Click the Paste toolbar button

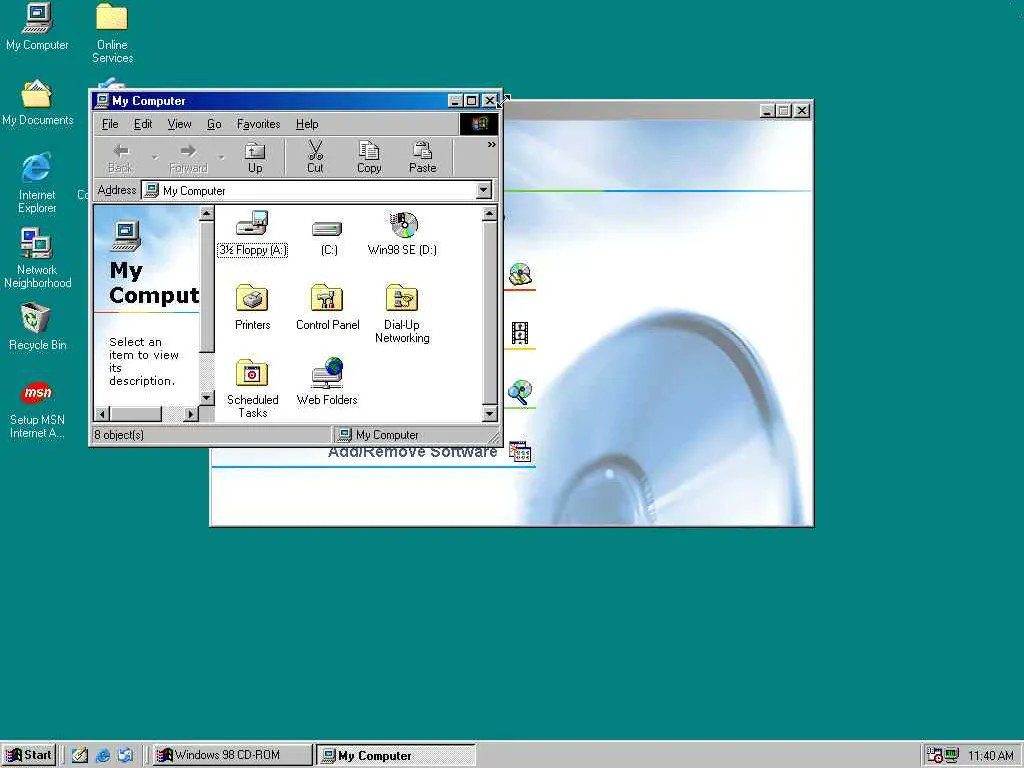[423, 158]
